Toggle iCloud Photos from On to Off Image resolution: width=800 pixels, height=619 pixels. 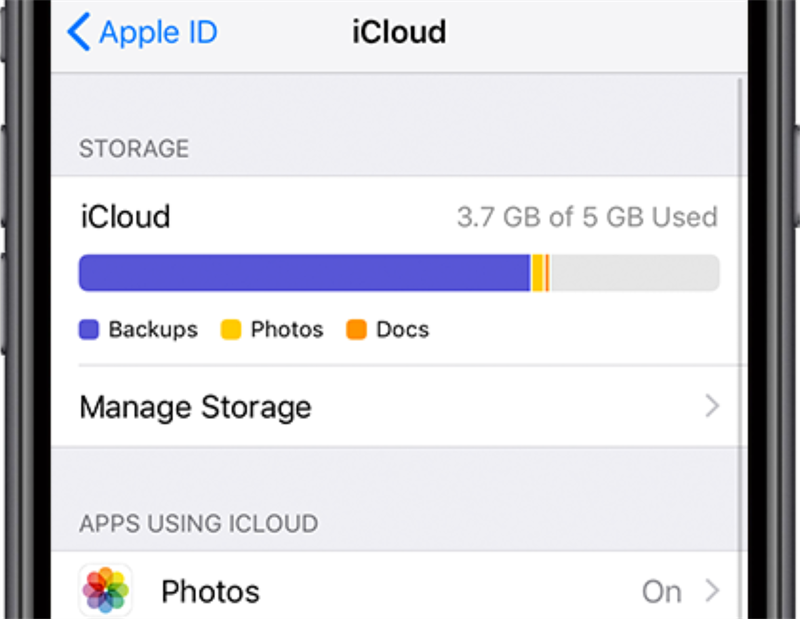[x=662, y=591]
